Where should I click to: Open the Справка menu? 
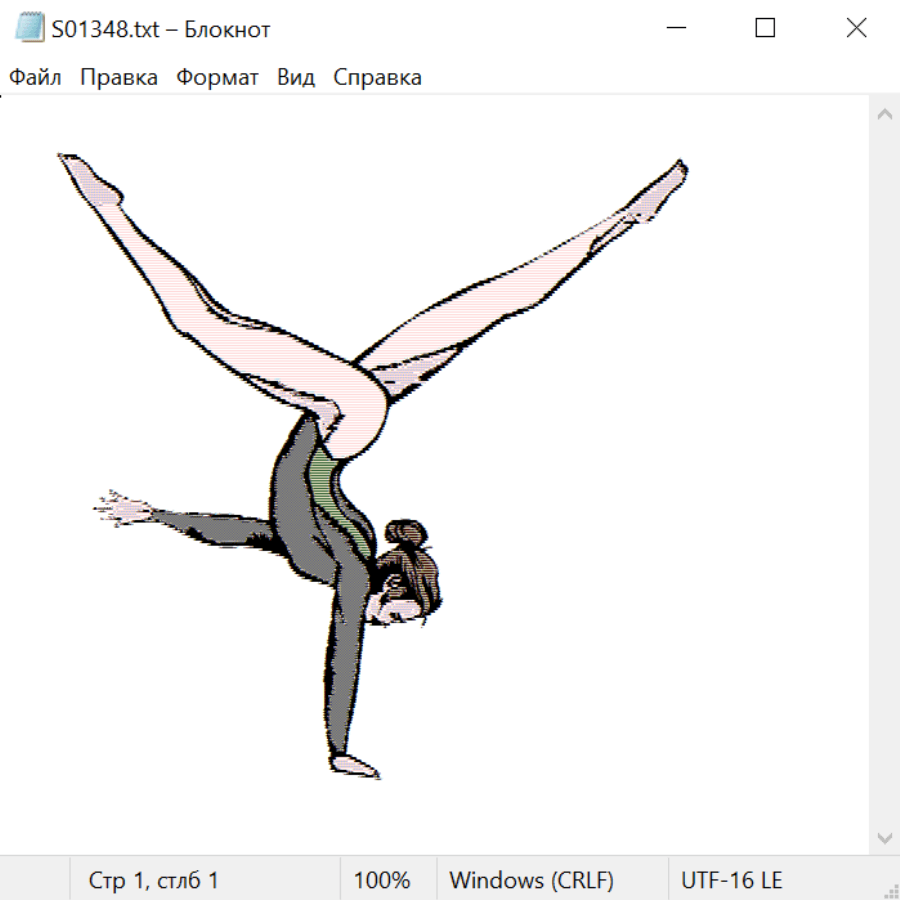[x=377, y=78]
